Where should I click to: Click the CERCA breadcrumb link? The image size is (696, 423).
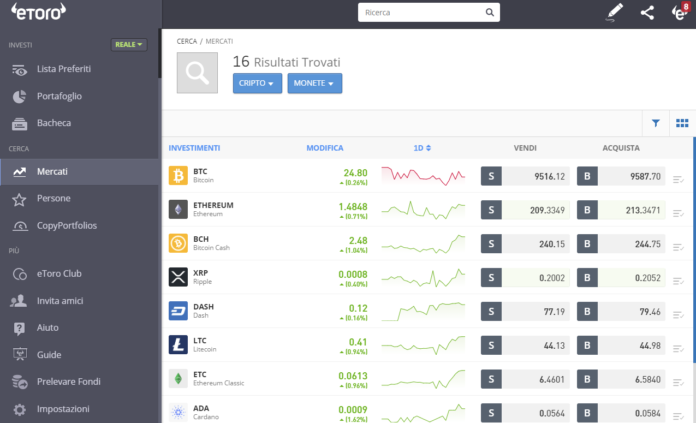coord(186,41)
